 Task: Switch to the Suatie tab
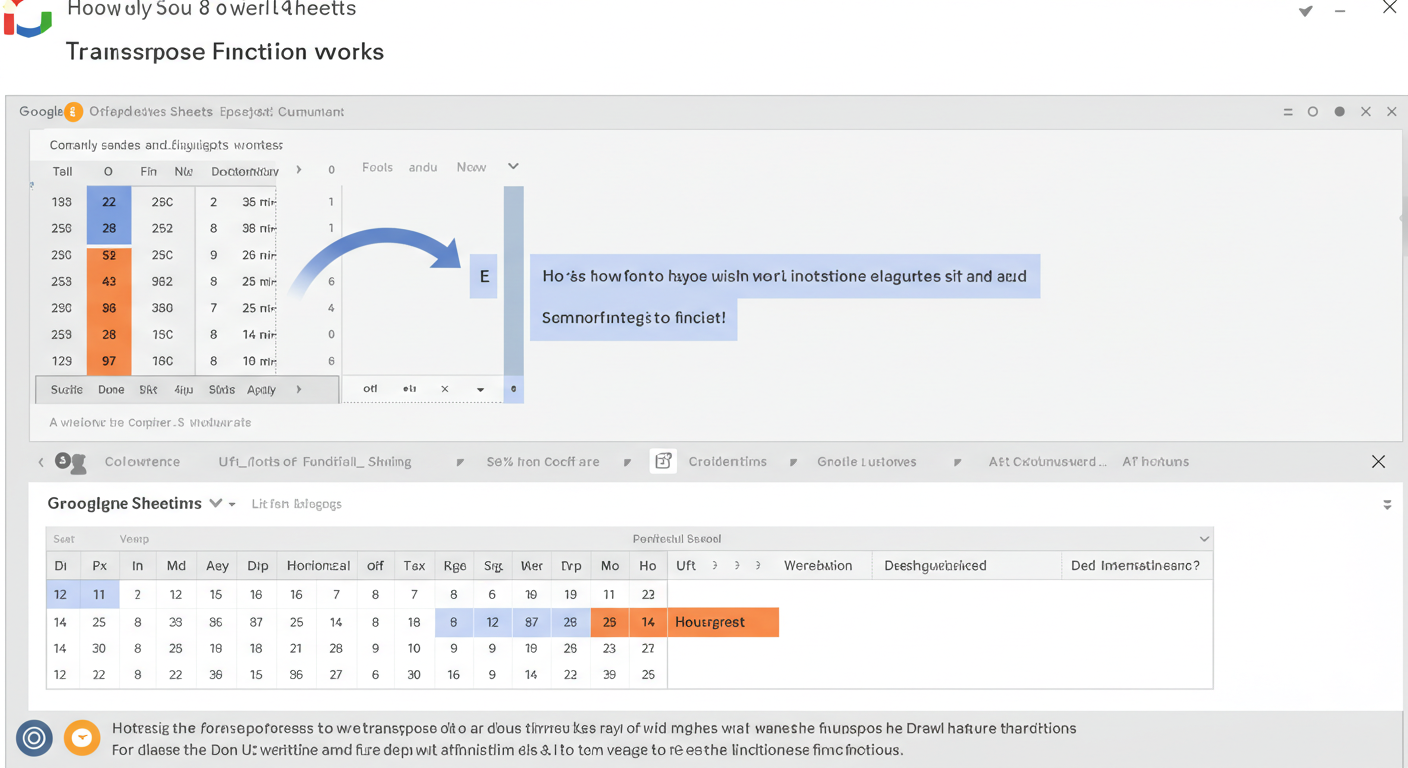click(67, 389)
